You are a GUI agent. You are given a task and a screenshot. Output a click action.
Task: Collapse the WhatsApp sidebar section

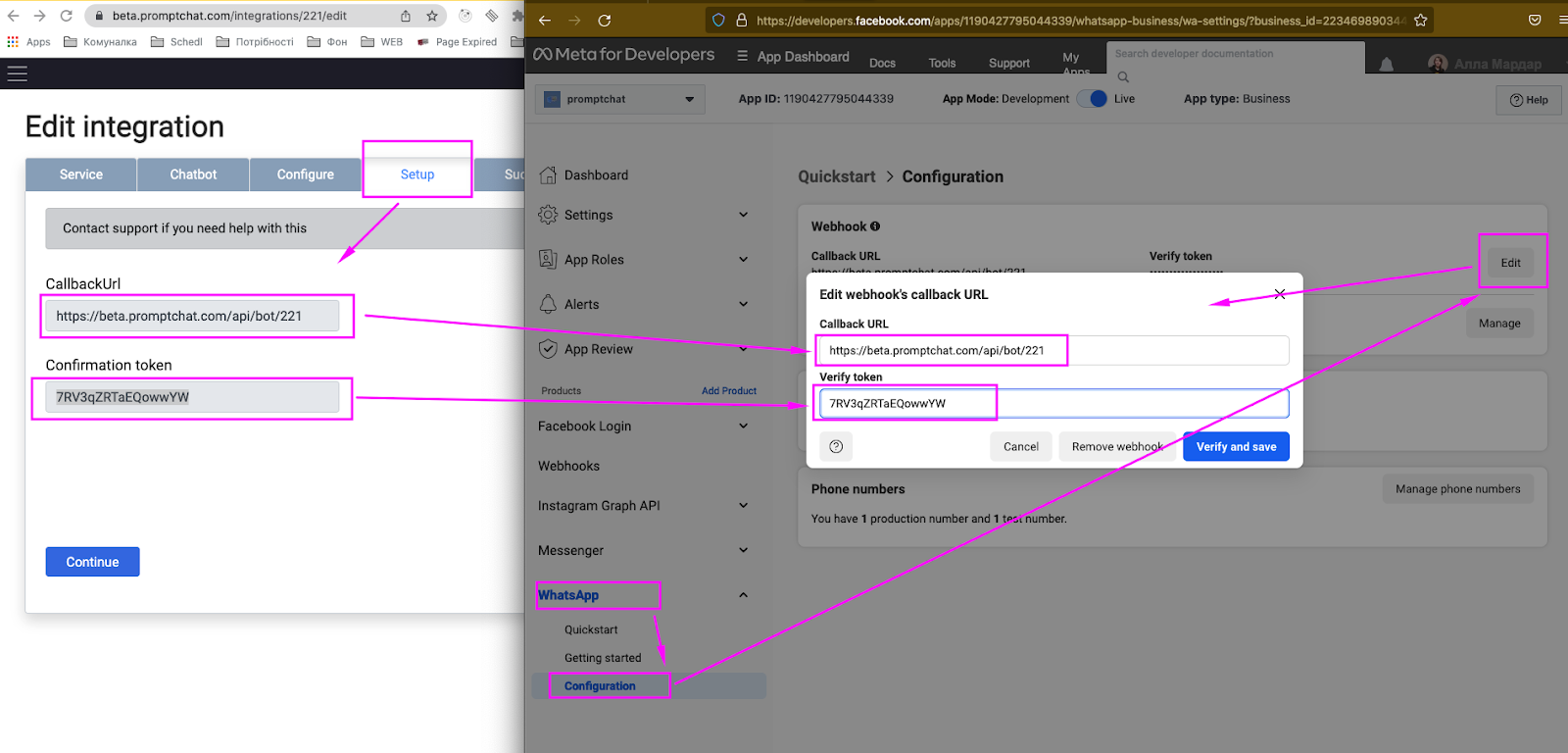(x=743, y=595)
